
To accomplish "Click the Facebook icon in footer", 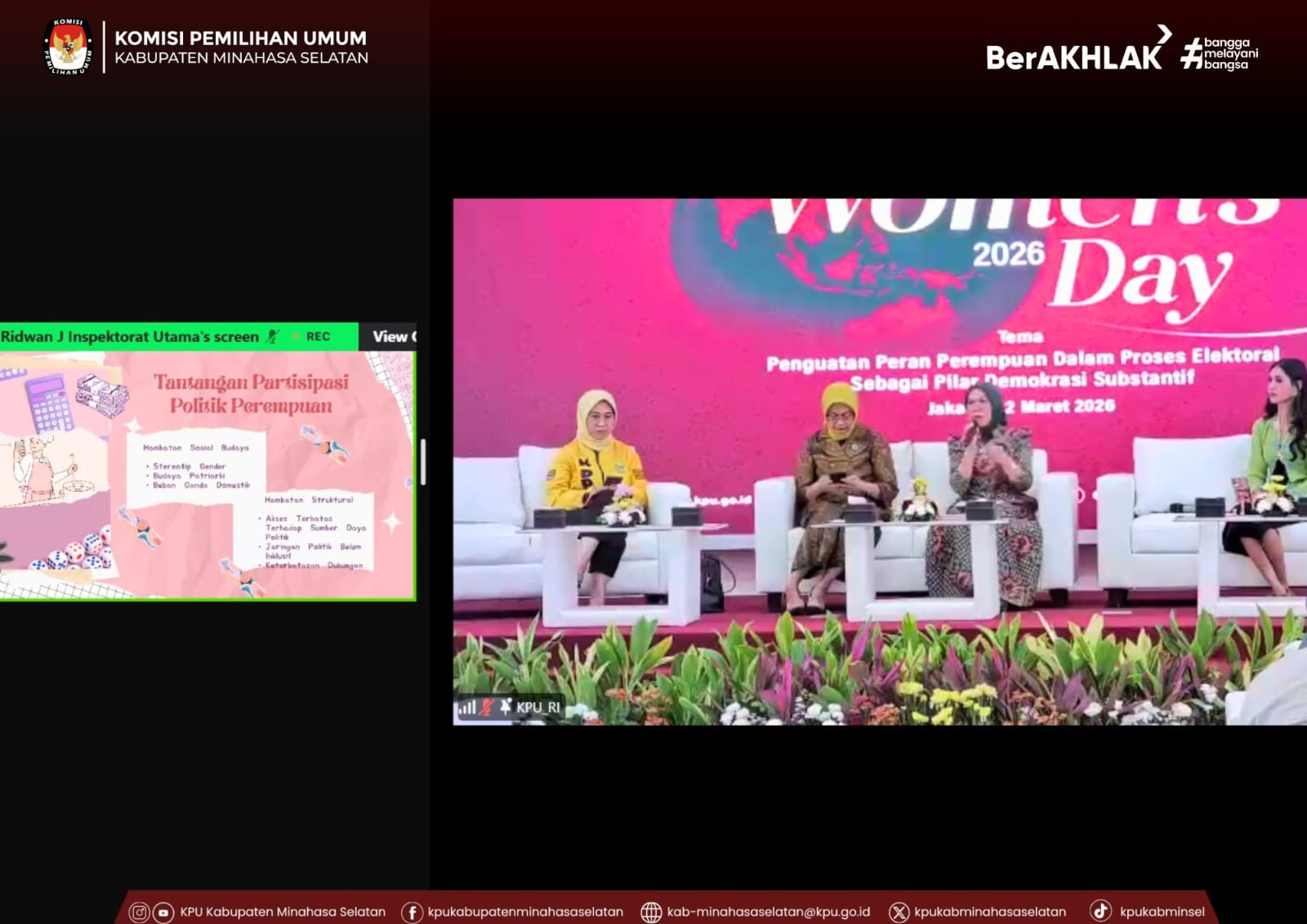I will pyautogui.click(x=412, y=912).
